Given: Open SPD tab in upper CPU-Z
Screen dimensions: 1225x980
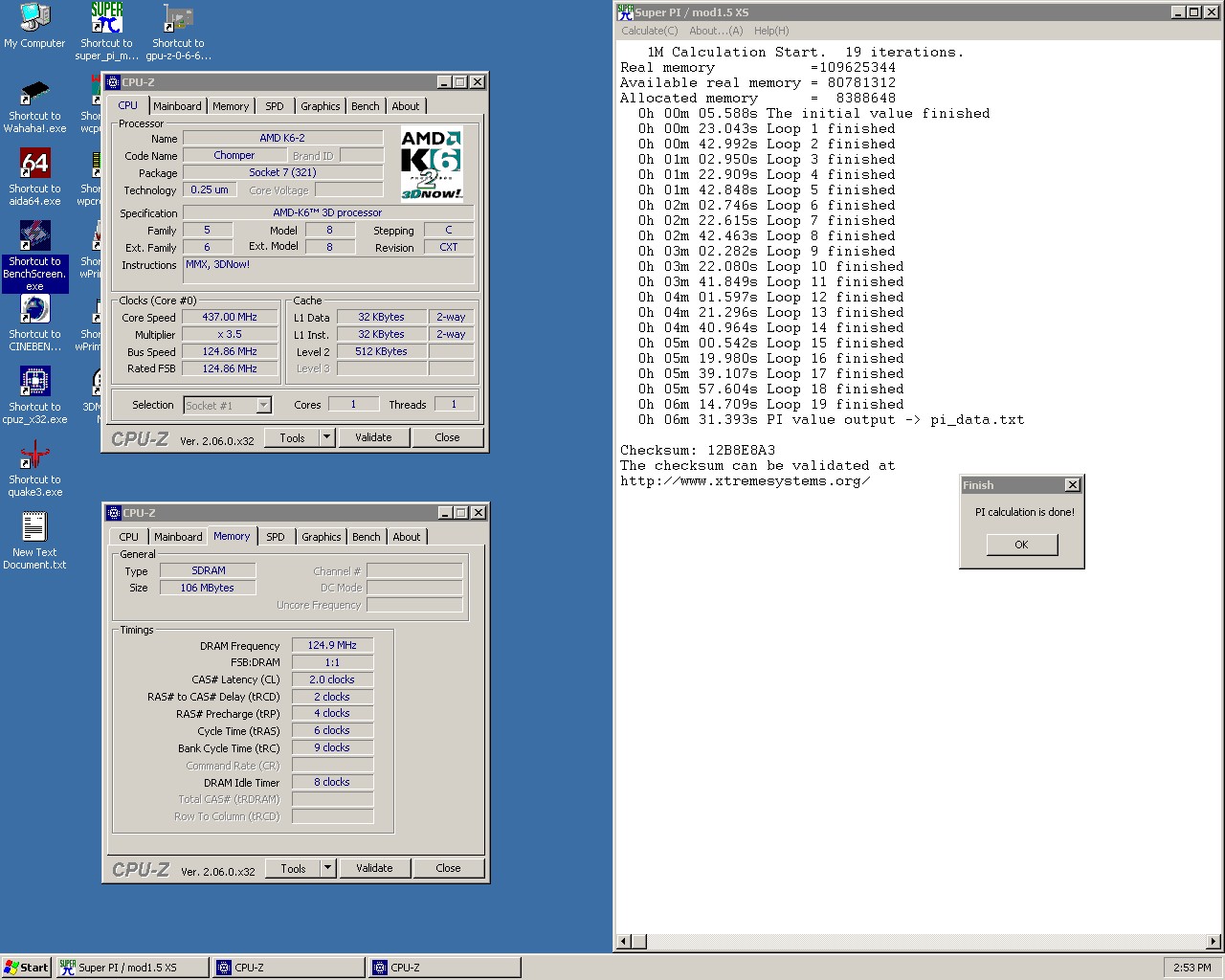Looking at the screenshot, I should tap(275, 106).
